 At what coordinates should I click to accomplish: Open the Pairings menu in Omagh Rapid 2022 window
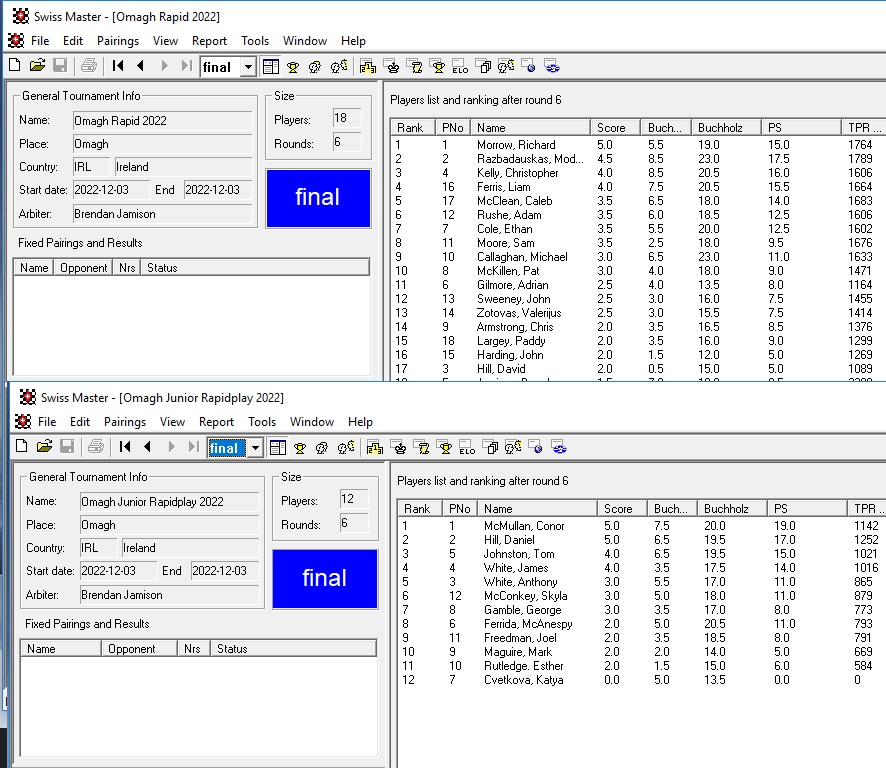[x=118, y=41]
